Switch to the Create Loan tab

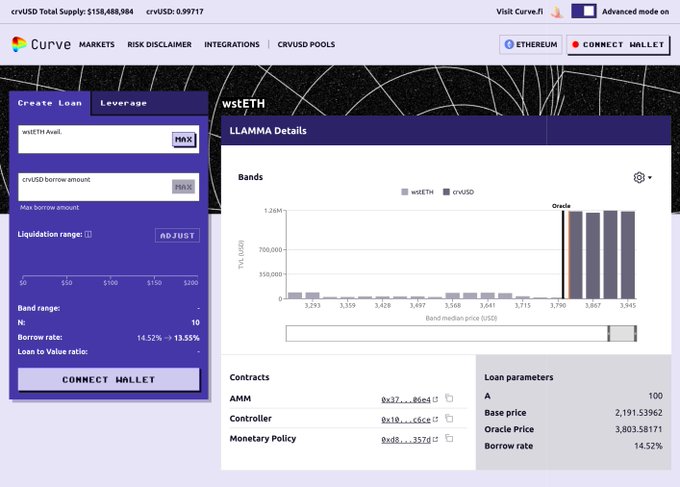click(x=49, y=103)
